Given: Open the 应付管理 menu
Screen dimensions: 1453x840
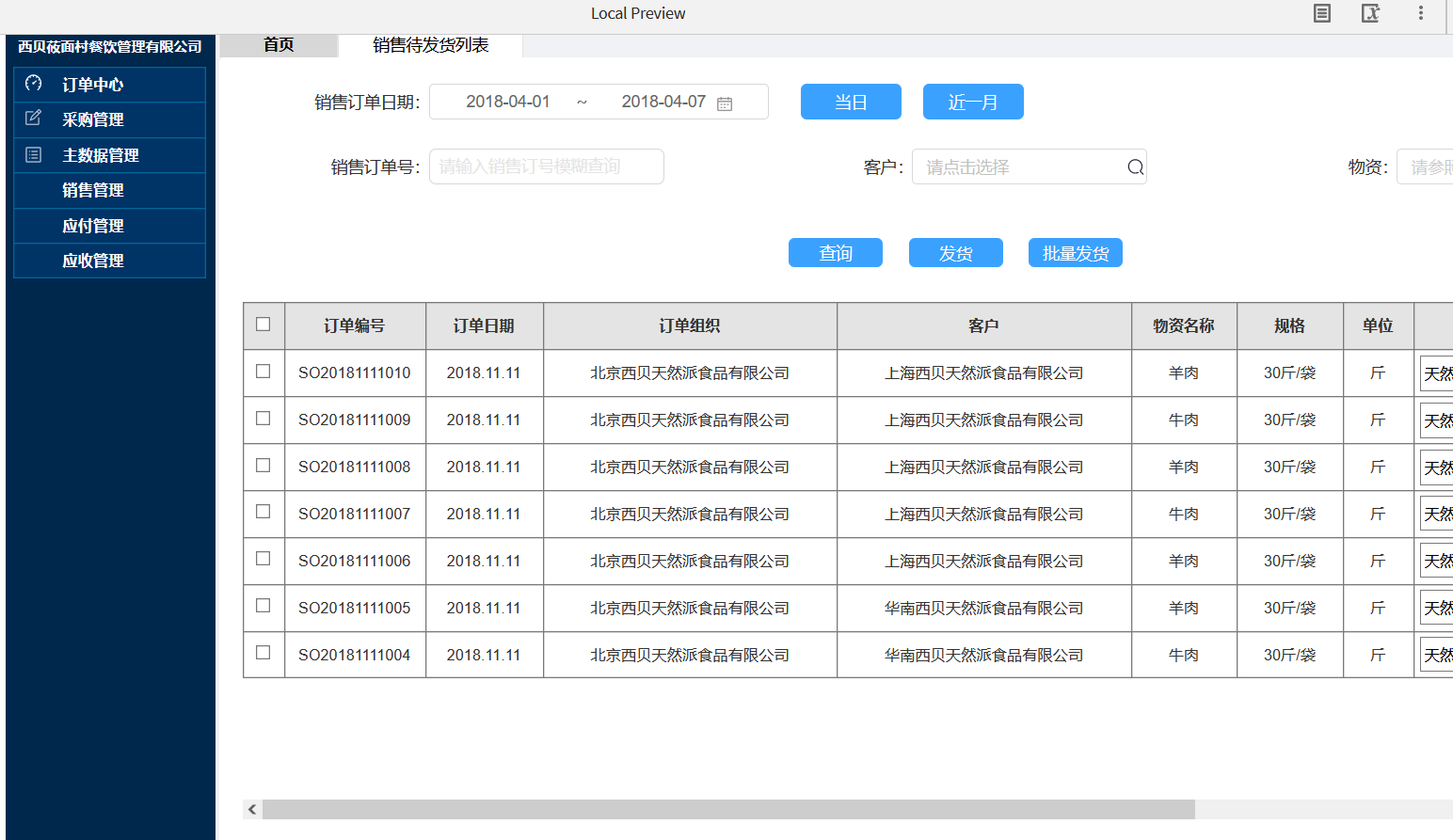Looking at the screenshot, I should [110, 226].
